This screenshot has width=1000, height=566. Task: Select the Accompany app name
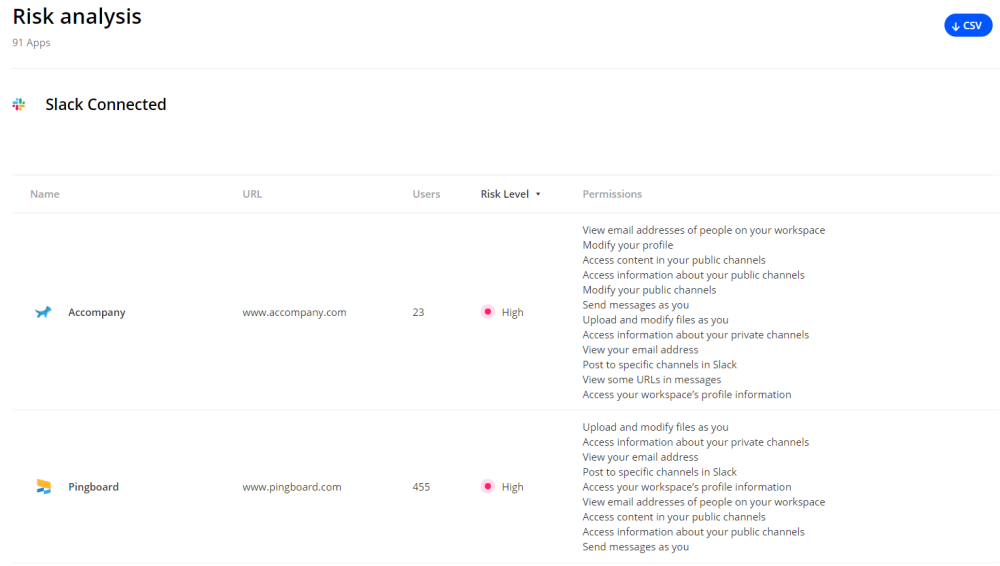pos(97,312)
